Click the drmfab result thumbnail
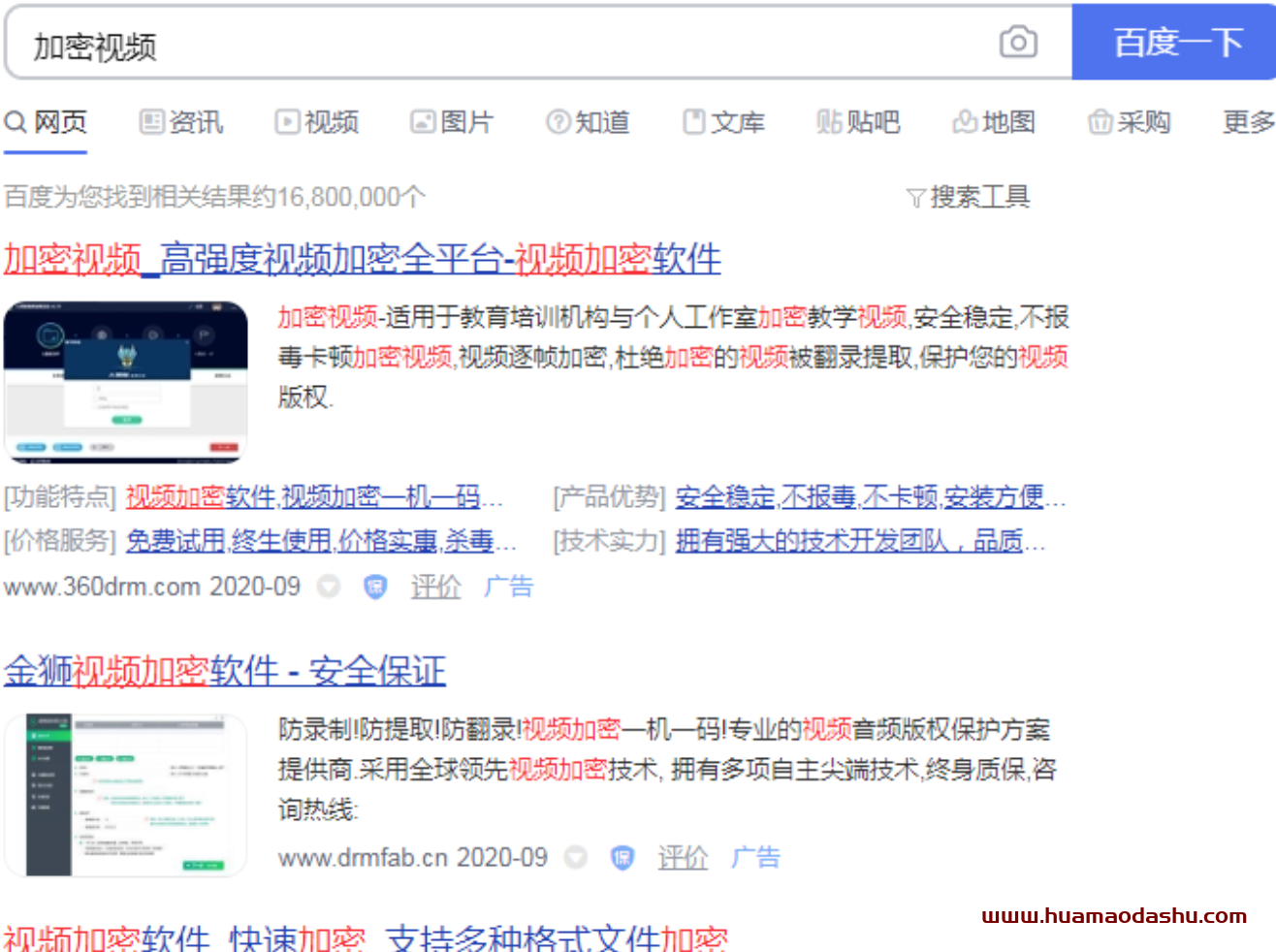This screenshot has height=952, width=1276. point(126,795)
